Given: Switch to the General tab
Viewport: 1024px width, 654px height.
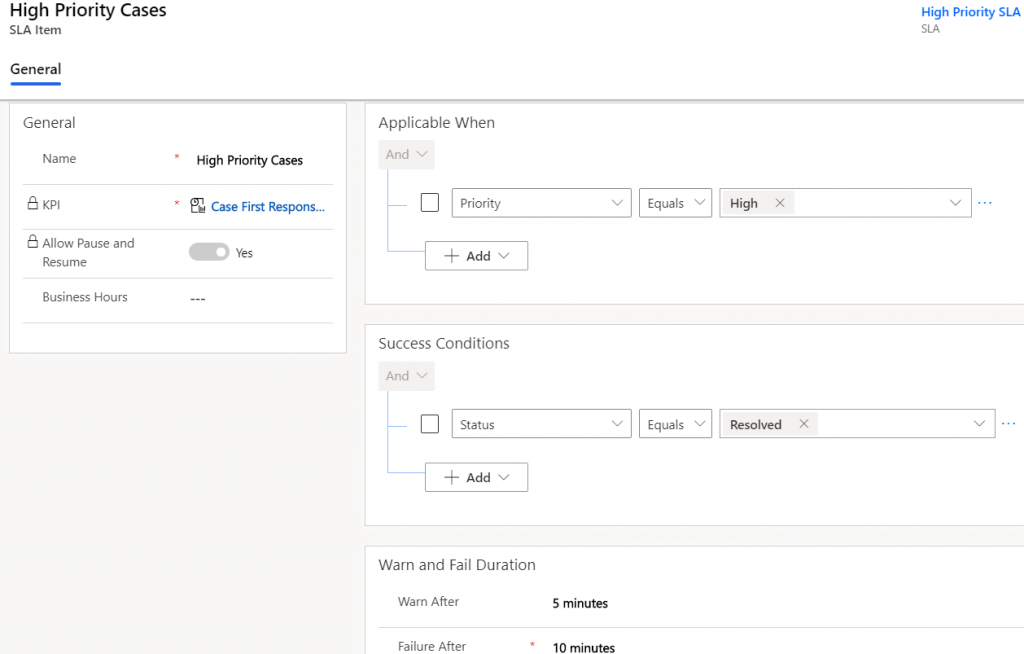Looking at the screenshot, I should [35, 69].
